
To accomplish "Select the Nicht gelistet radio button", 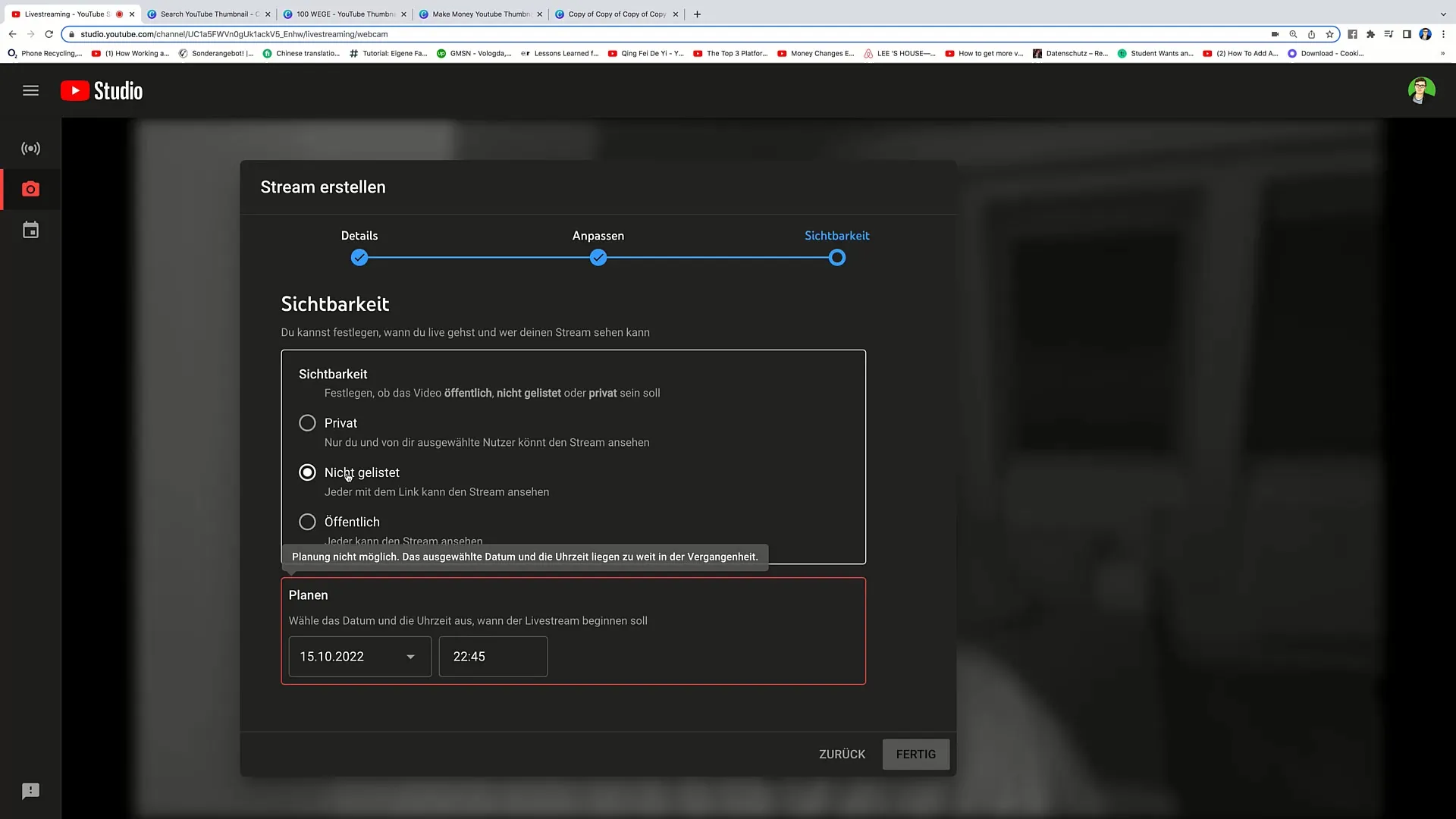I will (x=307, y=472).
